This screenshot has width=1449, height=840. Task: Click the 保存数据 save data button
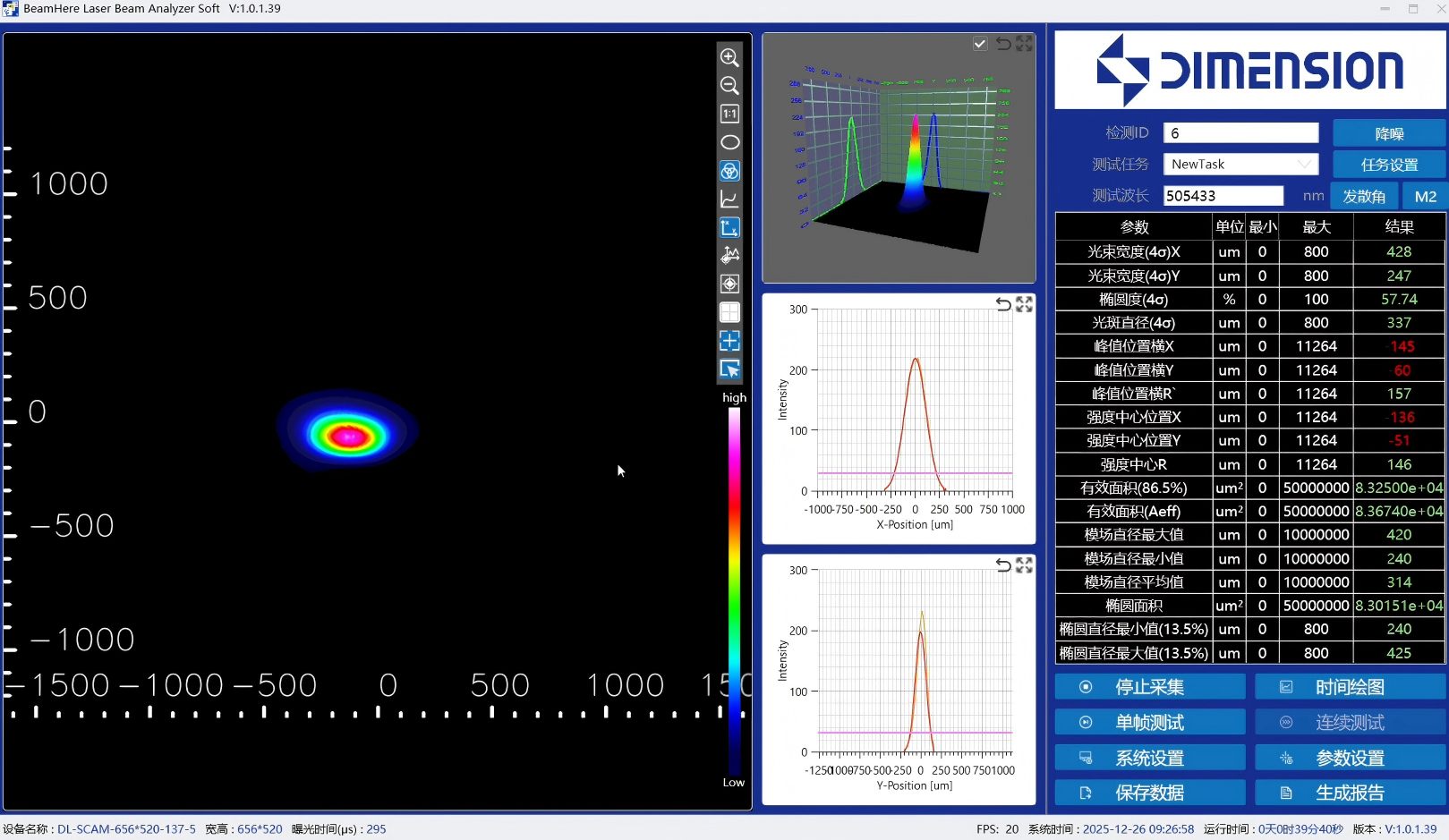[1149, 793]
